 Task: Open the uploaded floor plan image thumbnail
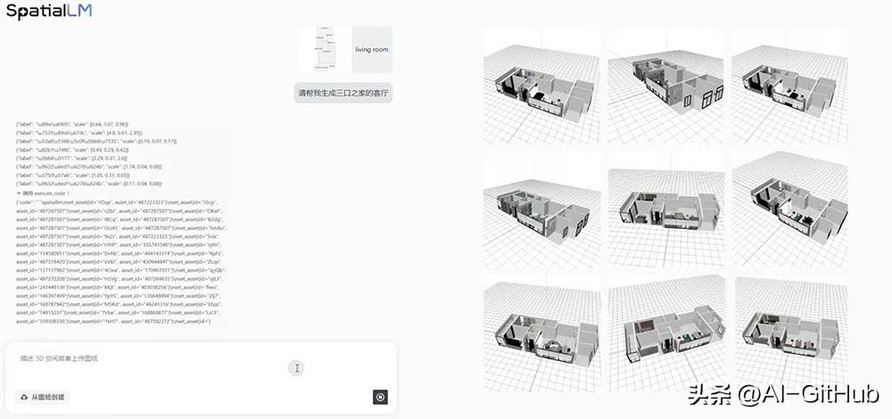324,49
